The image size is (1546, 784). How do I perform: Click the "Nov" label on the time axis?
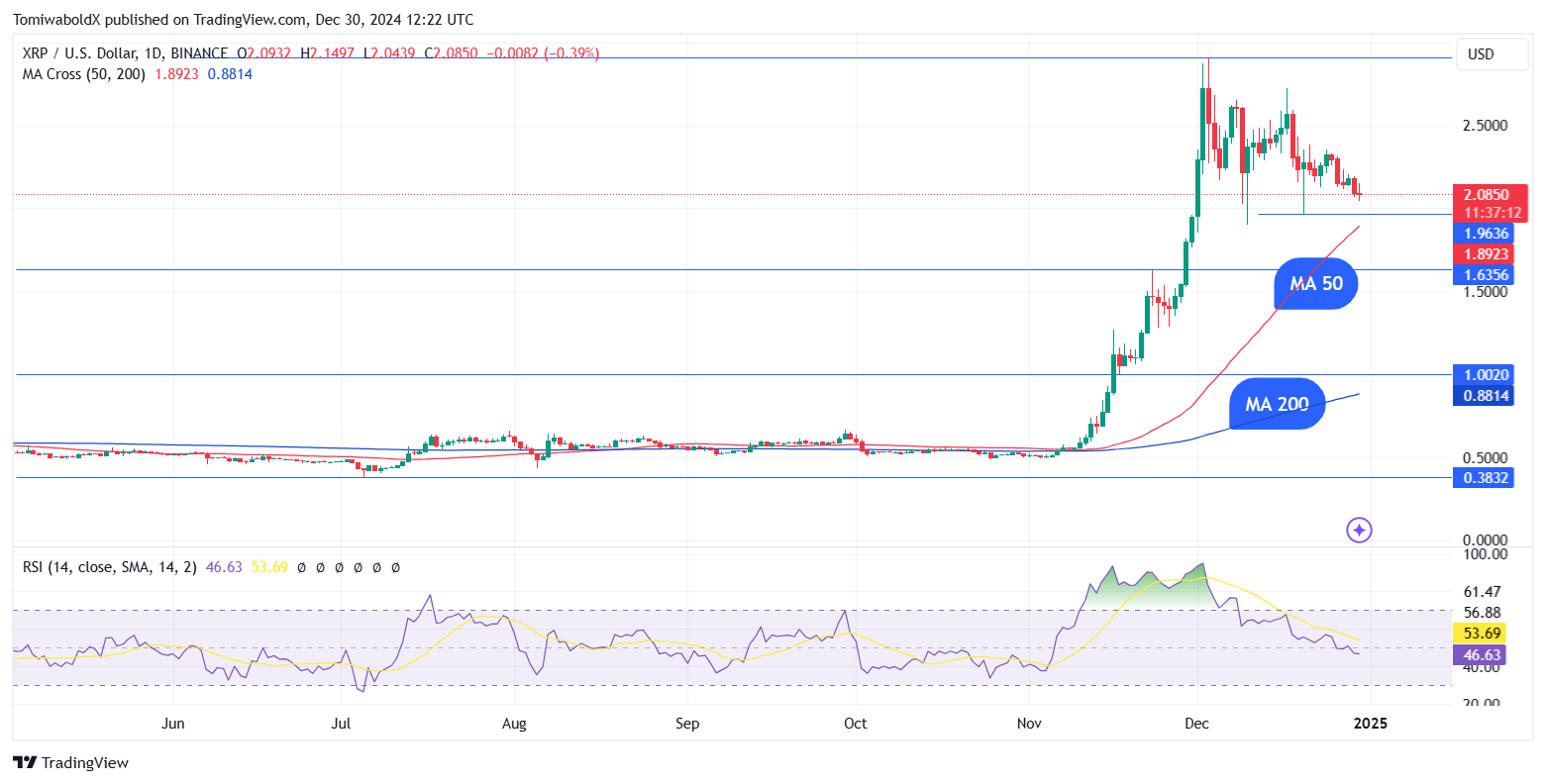pyautogui.click(x=1030, y=724)
